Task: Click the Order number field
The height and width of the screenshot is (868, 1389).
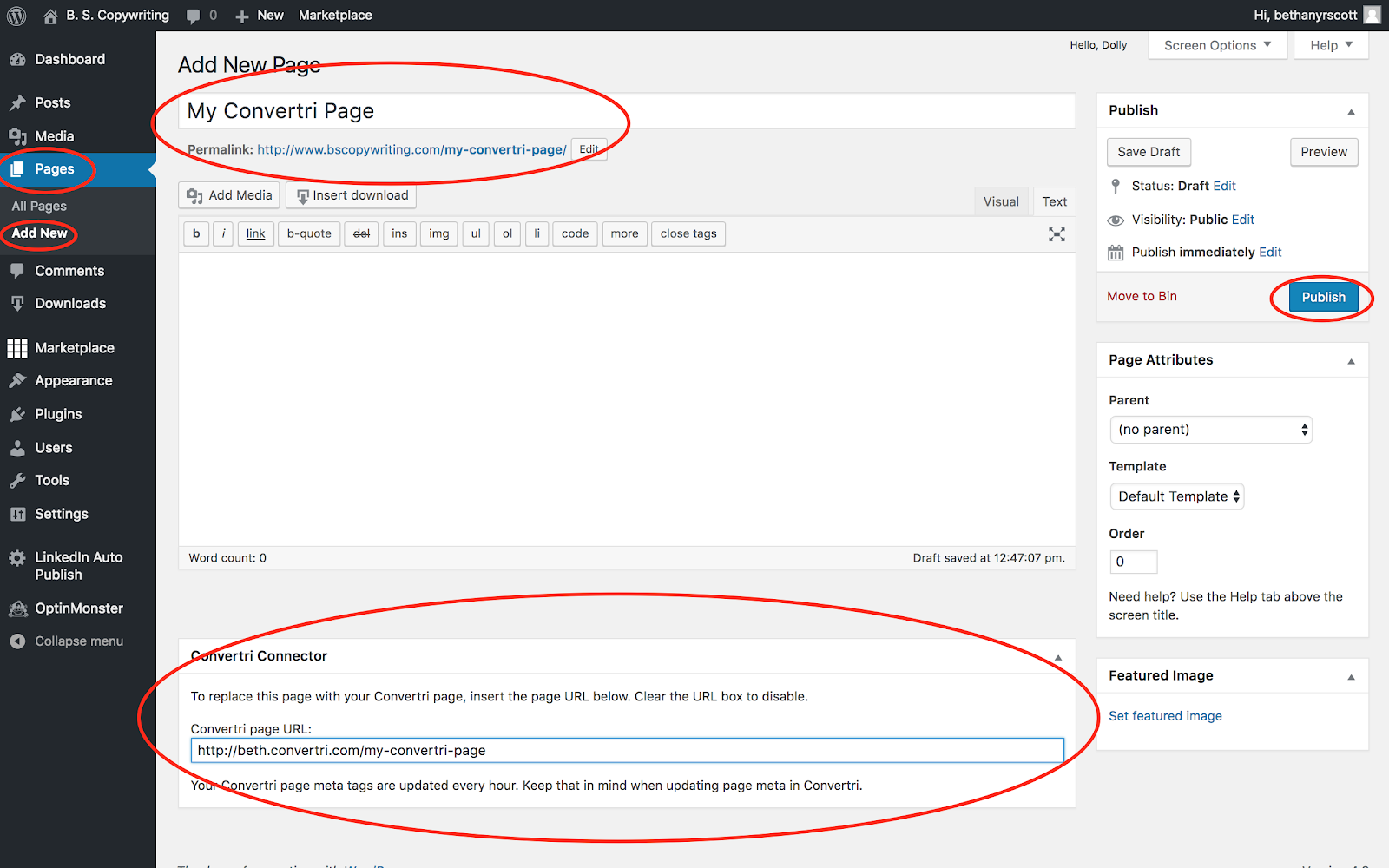Action: click(x=1133, y=562)
